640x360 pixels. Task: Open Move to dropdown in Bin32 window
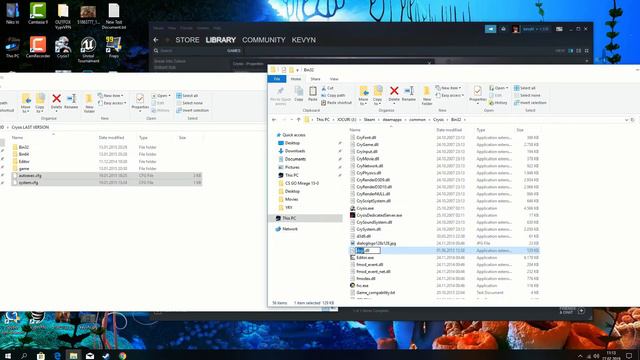pos(363,96)
